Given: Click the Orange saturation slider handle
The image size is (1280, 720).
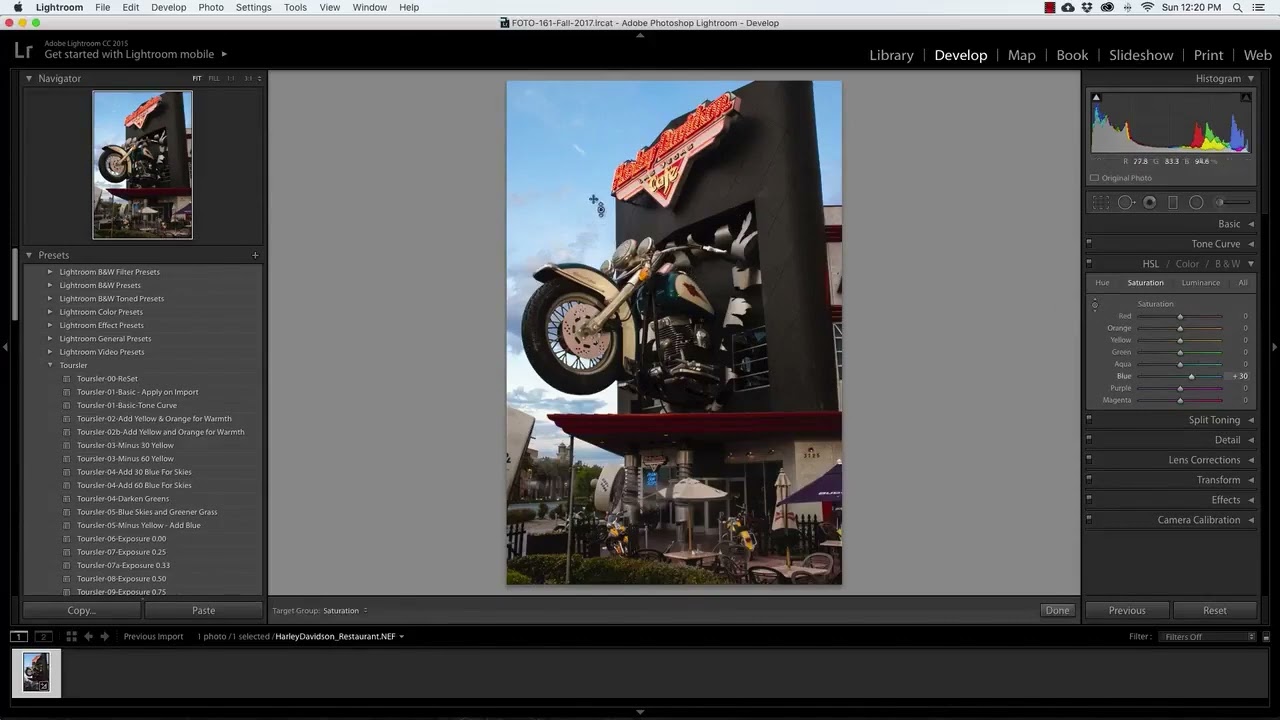Looking at the screenshot, I should 1180,328.
